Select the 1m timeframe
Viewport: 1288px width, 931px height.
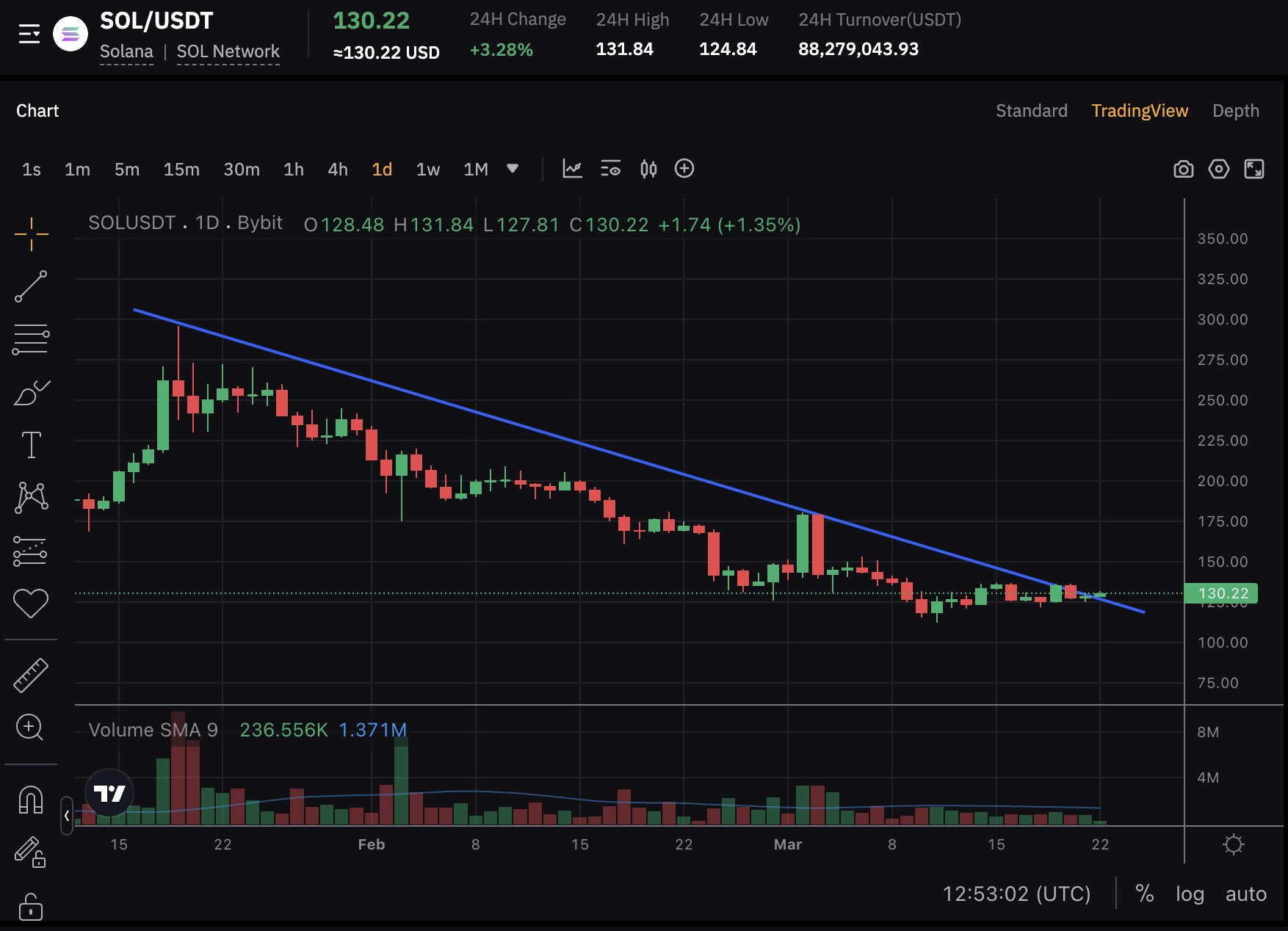click(77, 170)
